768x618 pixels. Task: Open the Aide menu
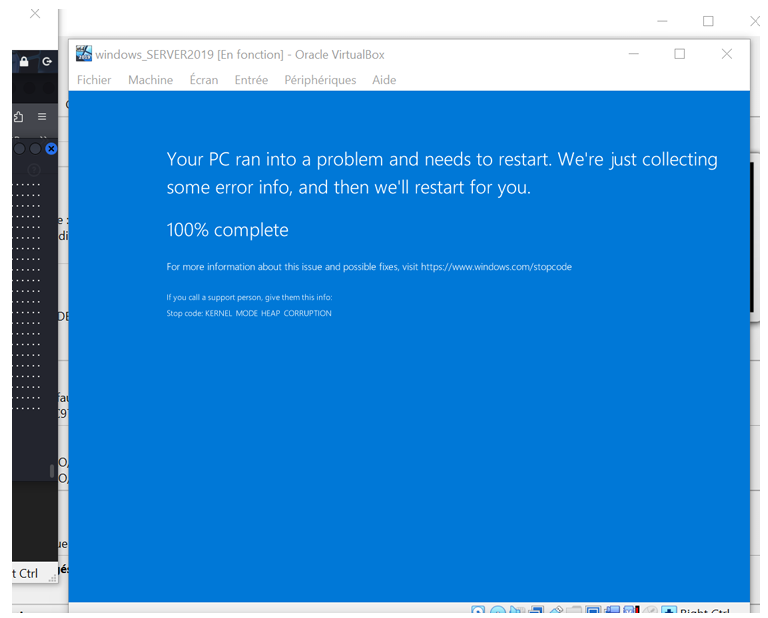coord(384,80)
